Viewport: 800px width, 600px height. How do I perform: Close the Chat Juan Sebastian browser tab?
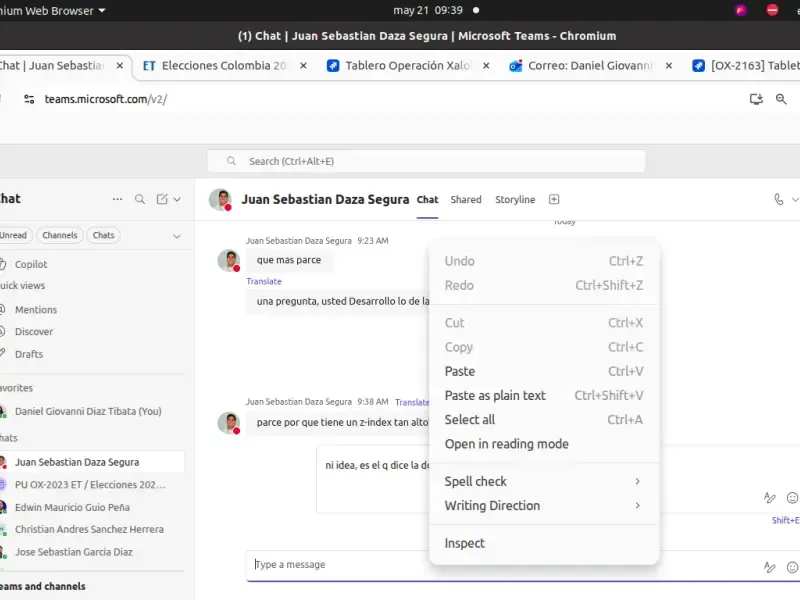point(120,66)
